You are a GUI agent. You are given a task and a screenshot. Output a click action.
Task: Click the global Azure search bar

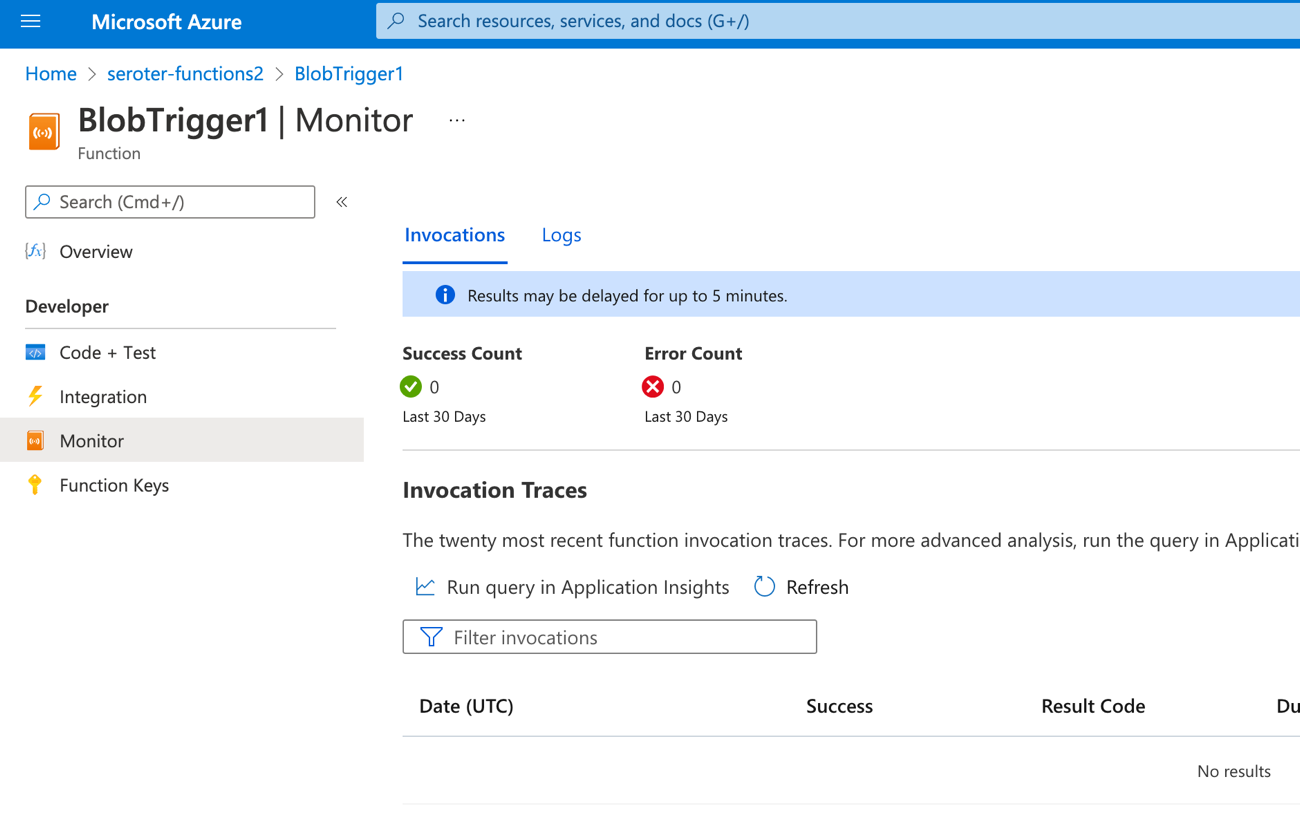(838, 21)
